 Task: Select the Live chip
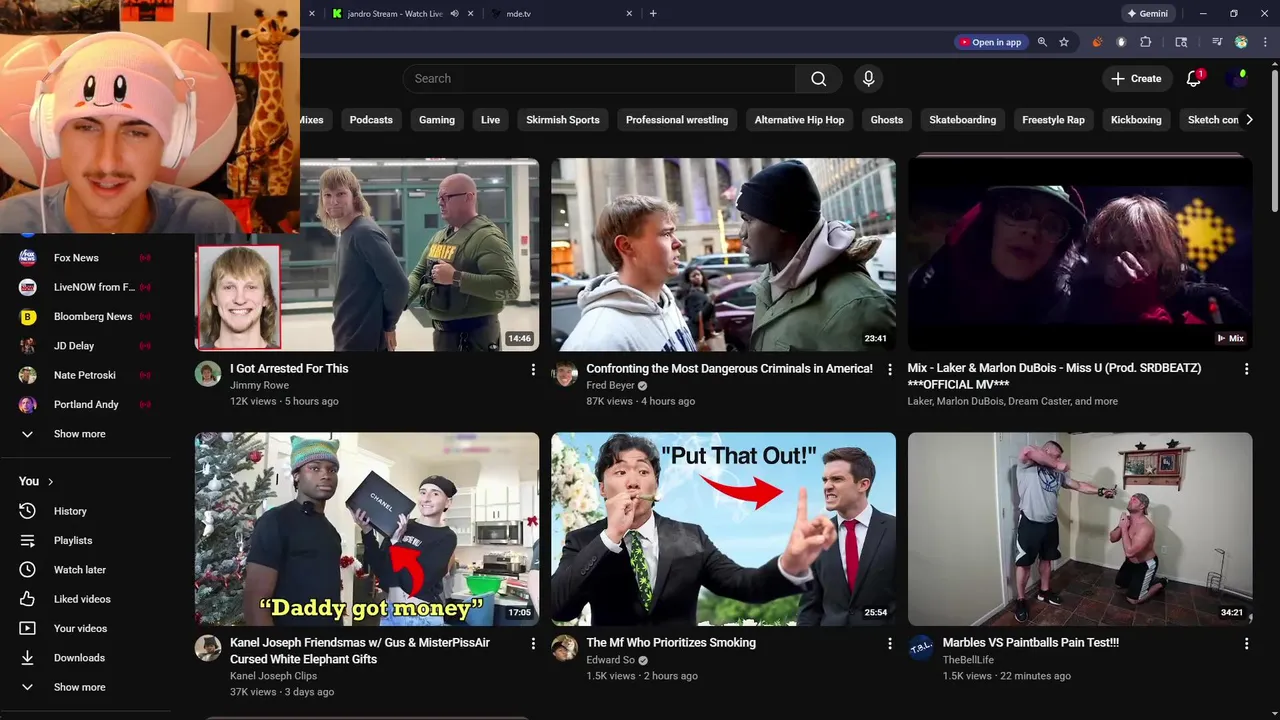pos(490,120)
